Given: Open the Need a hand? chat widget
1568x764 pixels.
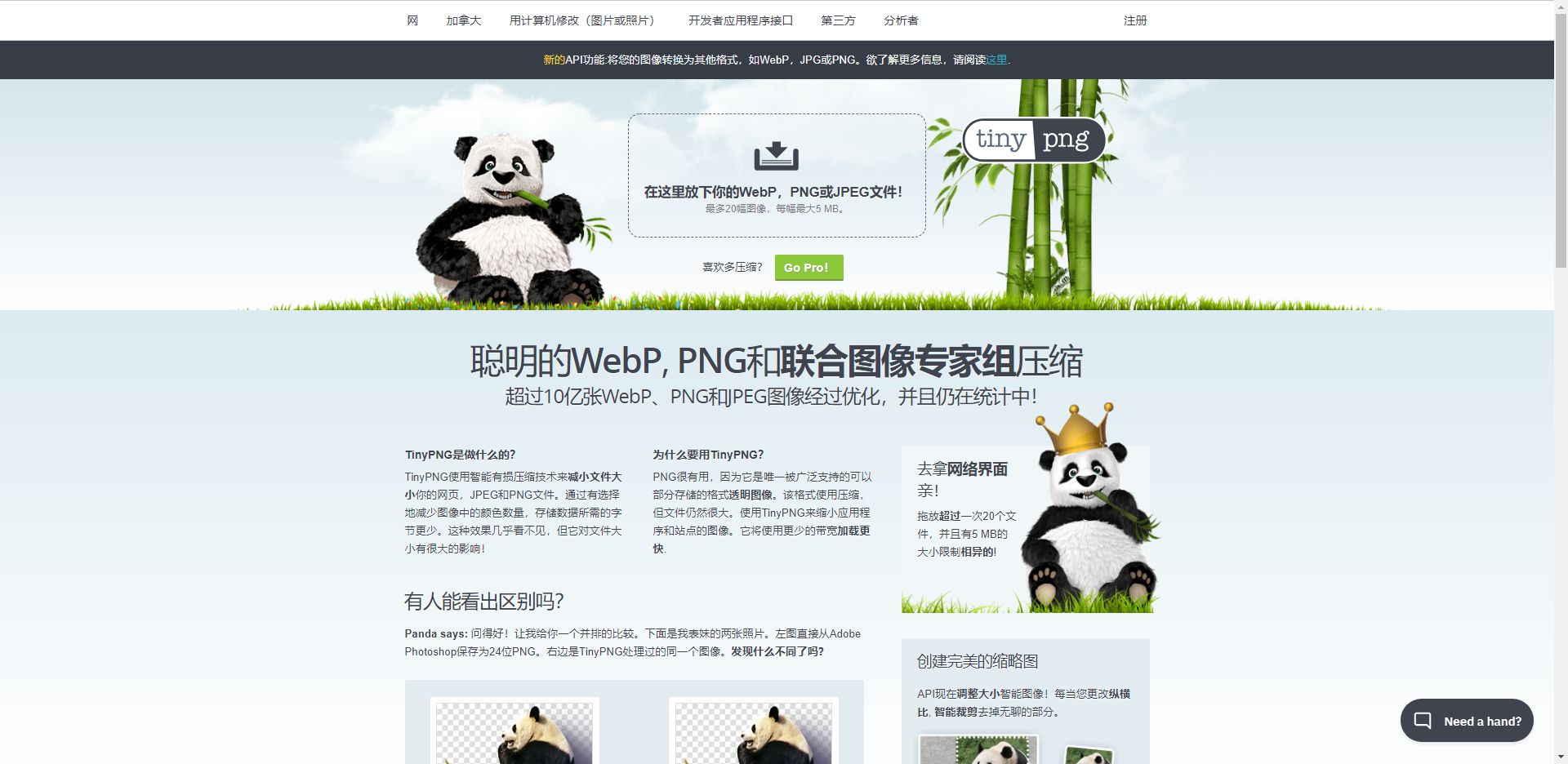Looking at the screenshot, I should 1467,721.
